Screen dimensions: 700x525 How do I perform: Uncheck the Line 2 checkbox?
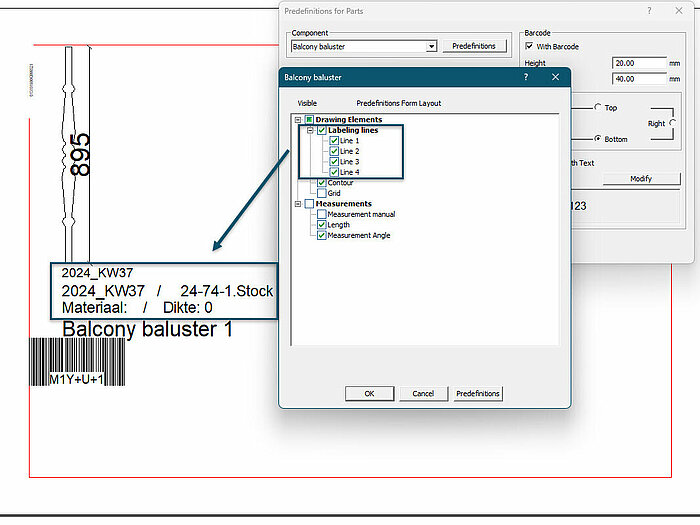pyautogui.click(x=334, y=151)
